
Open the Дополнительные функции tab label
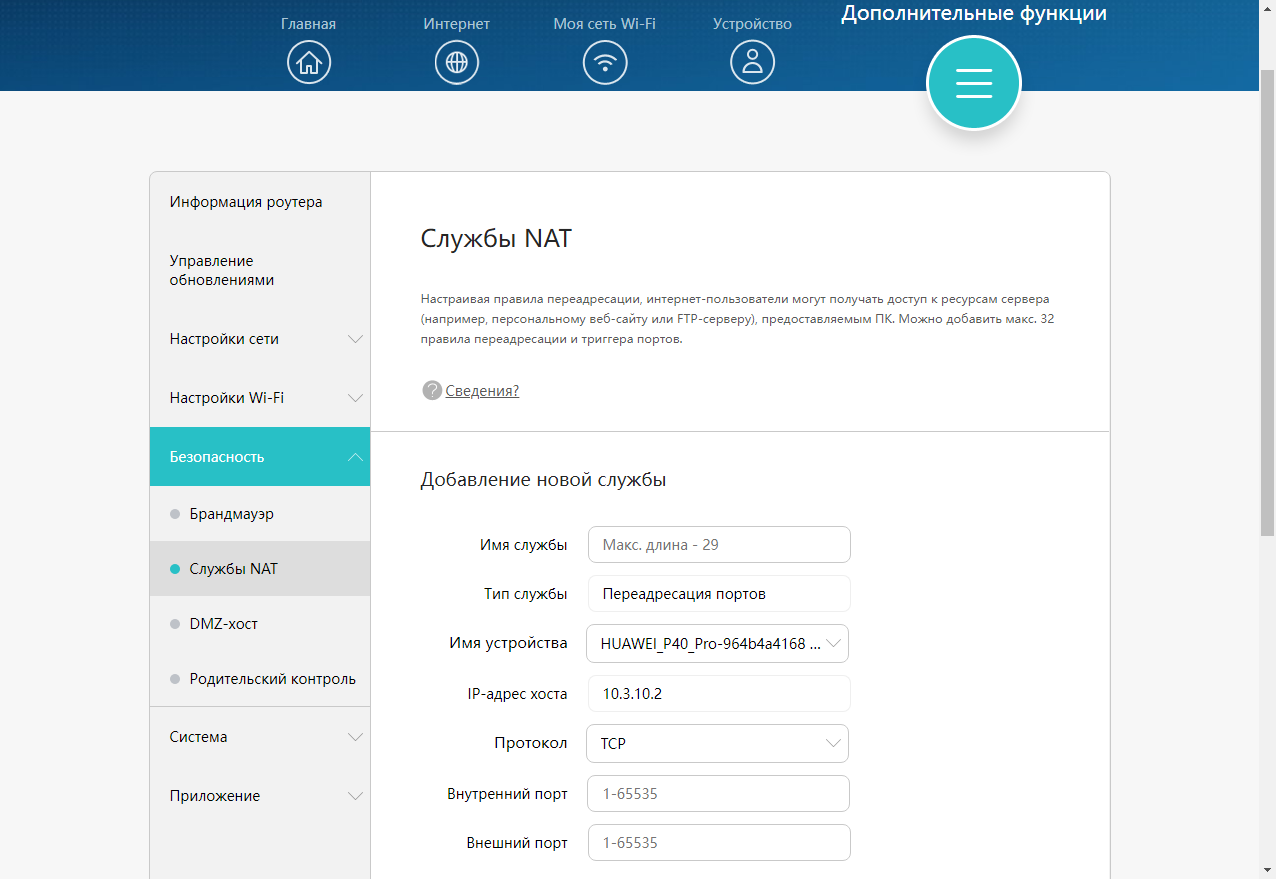pos(974,13)
